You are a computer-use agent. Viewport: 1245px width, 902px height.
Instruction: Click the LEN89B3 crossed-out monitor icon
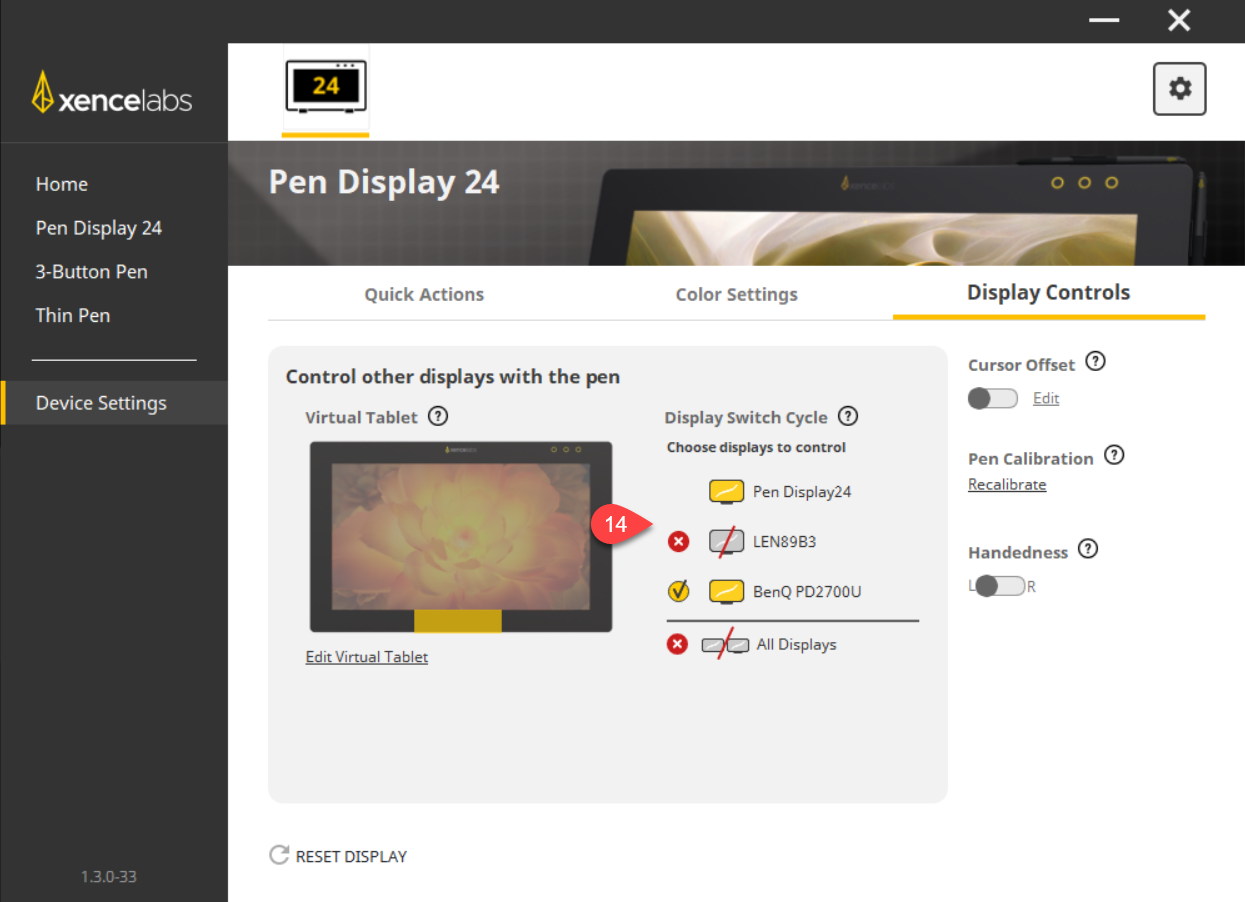[727, 542]
